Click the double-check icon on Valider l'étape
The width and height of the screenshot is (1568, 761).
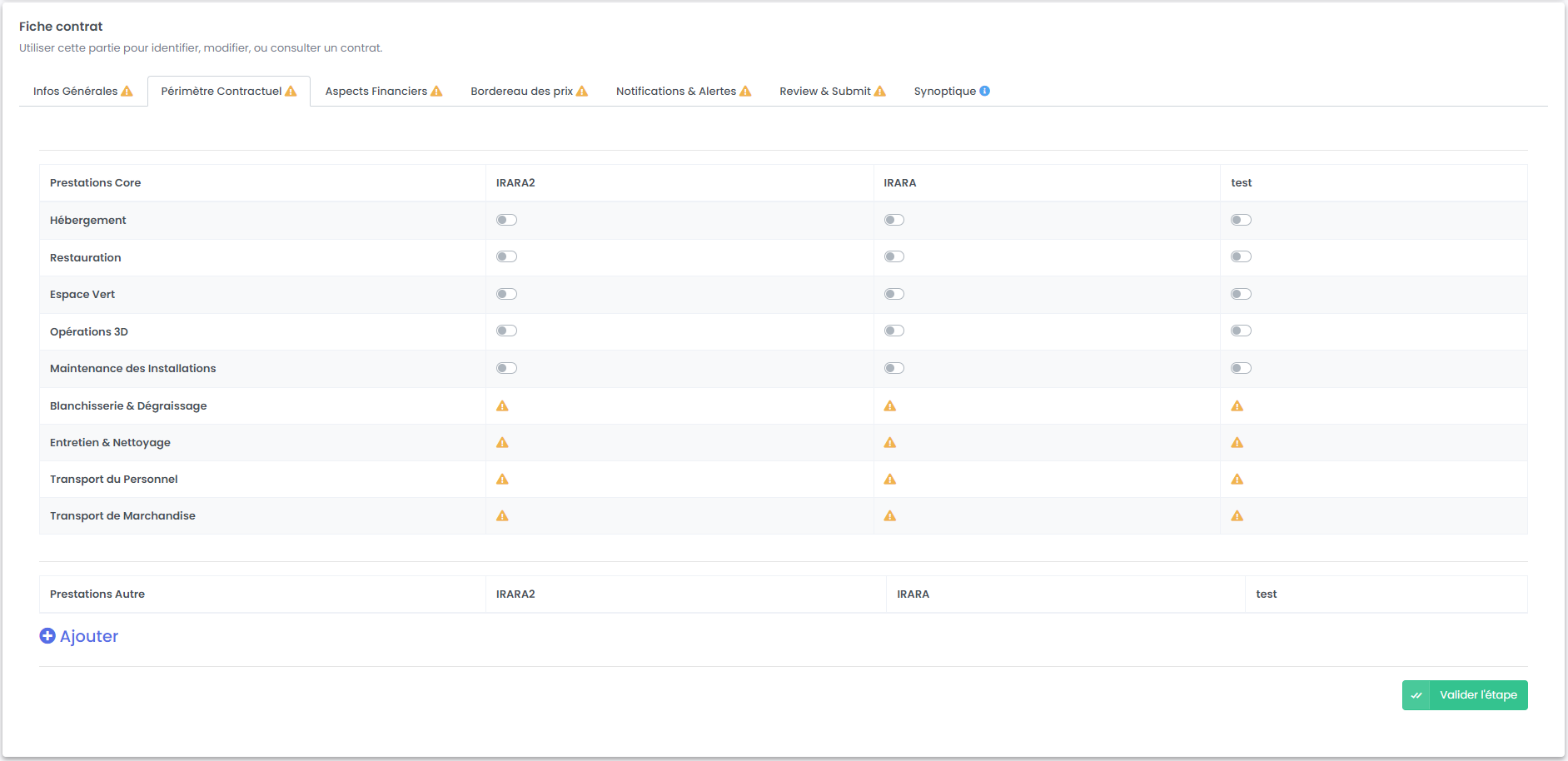coord(1416,695)
